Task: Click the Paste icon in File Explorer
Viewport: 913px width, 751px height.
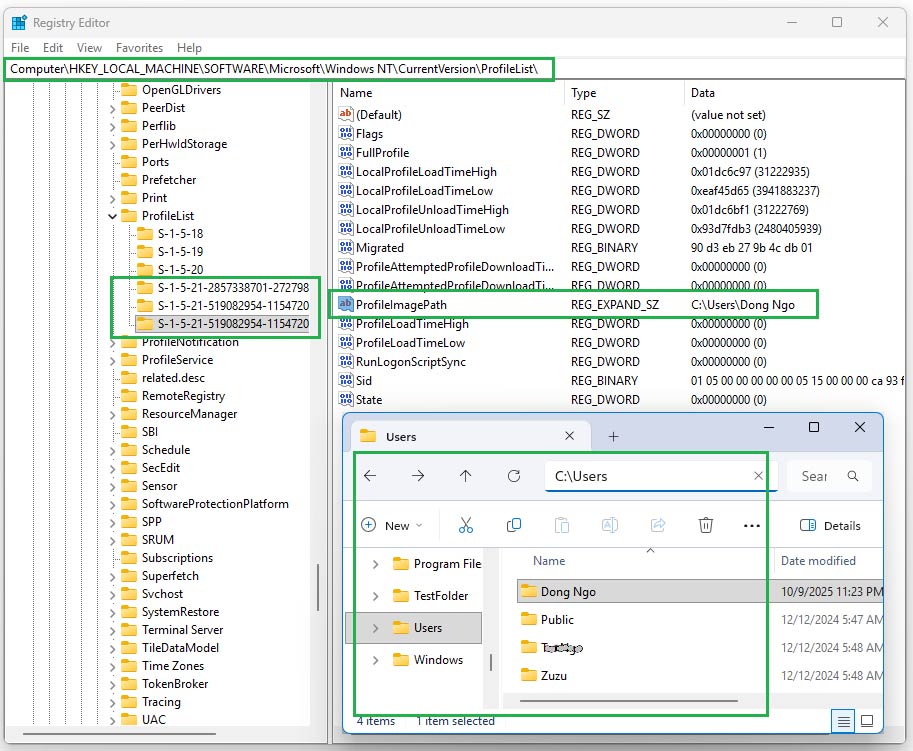Action: click(562, 525)
